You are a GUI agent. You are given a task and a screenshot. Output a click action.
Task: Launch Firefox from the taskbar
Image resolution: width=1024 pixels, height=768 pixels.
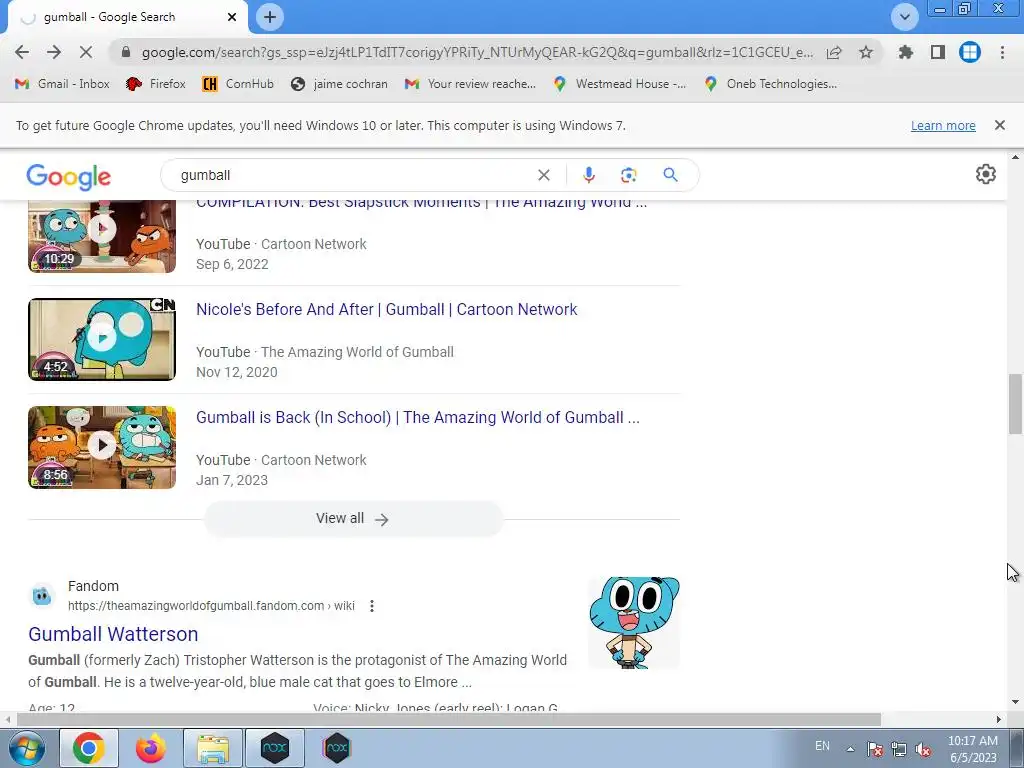coord(150,748)
